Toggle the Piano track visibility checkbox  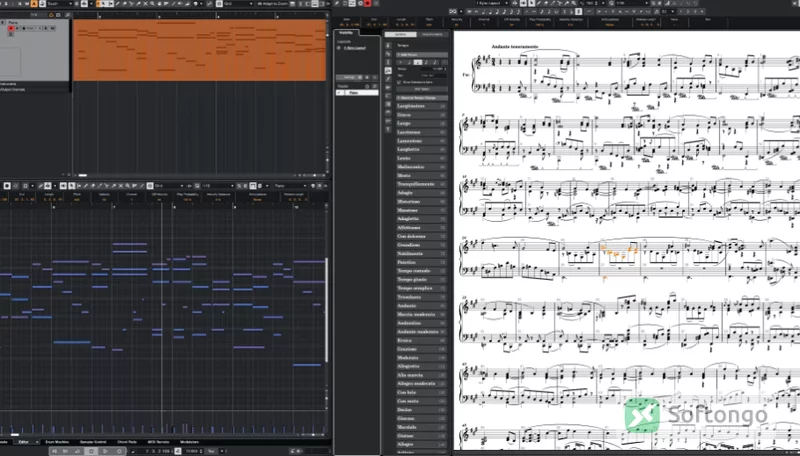point(339,92)
